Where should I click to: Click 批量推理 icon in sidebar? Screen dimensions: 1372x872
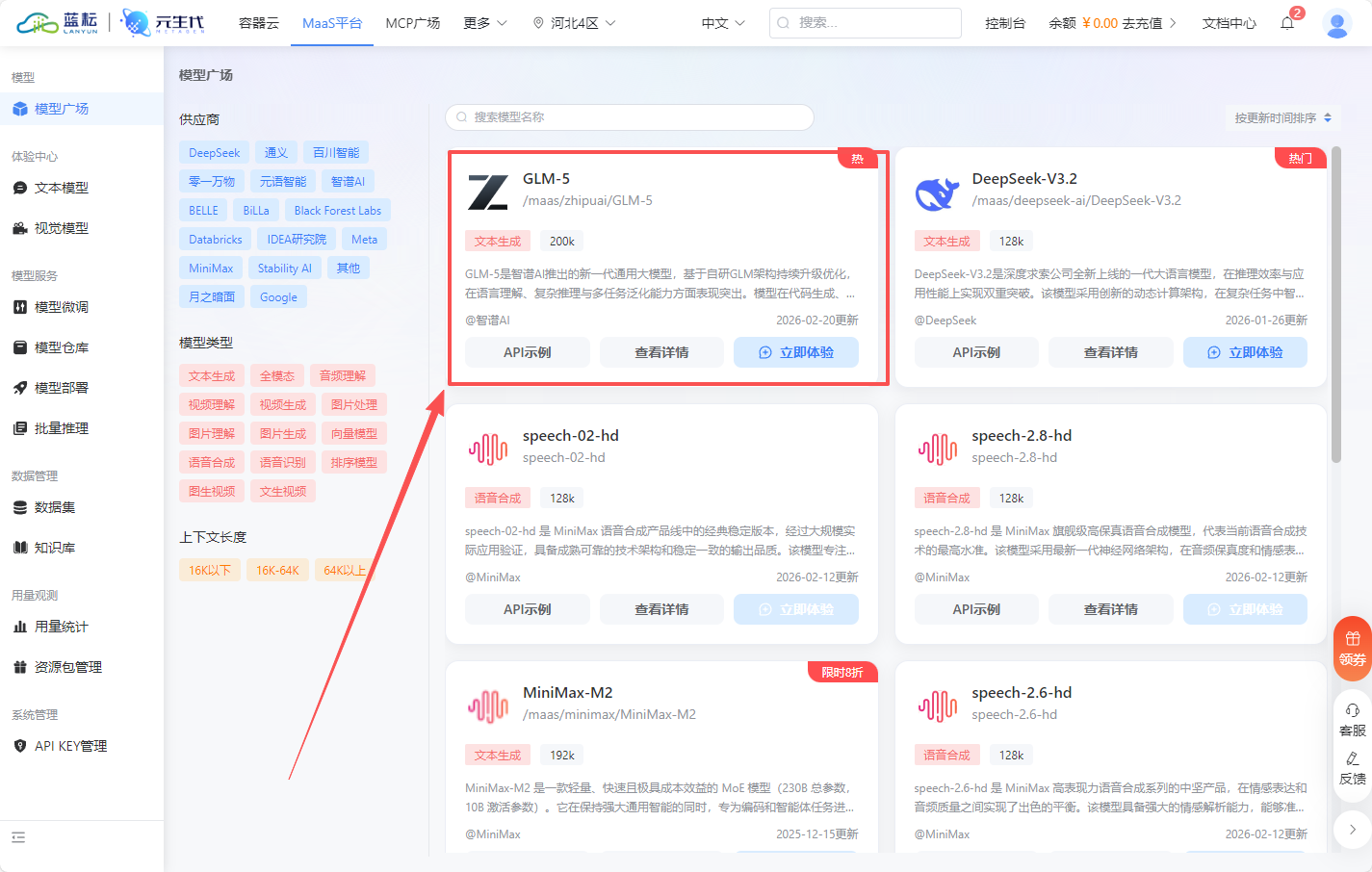point(20,428)
